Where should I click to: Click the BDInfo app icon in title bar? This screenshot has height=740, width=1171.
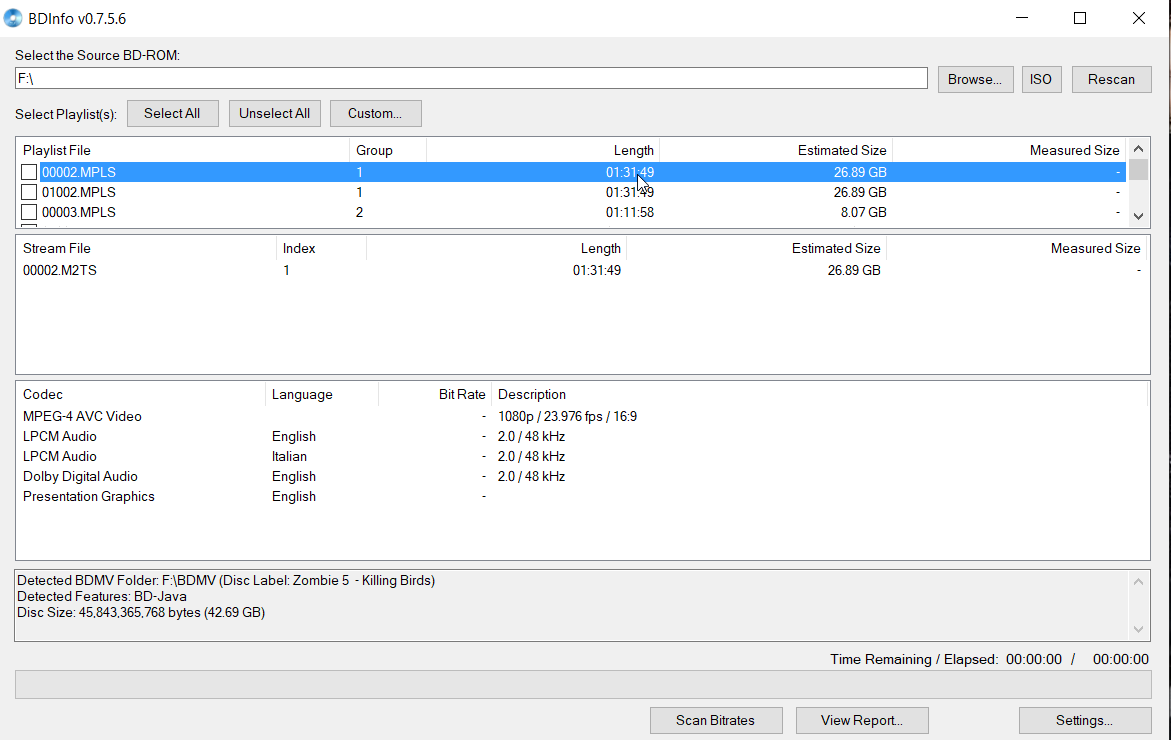(x=13, y=18)
